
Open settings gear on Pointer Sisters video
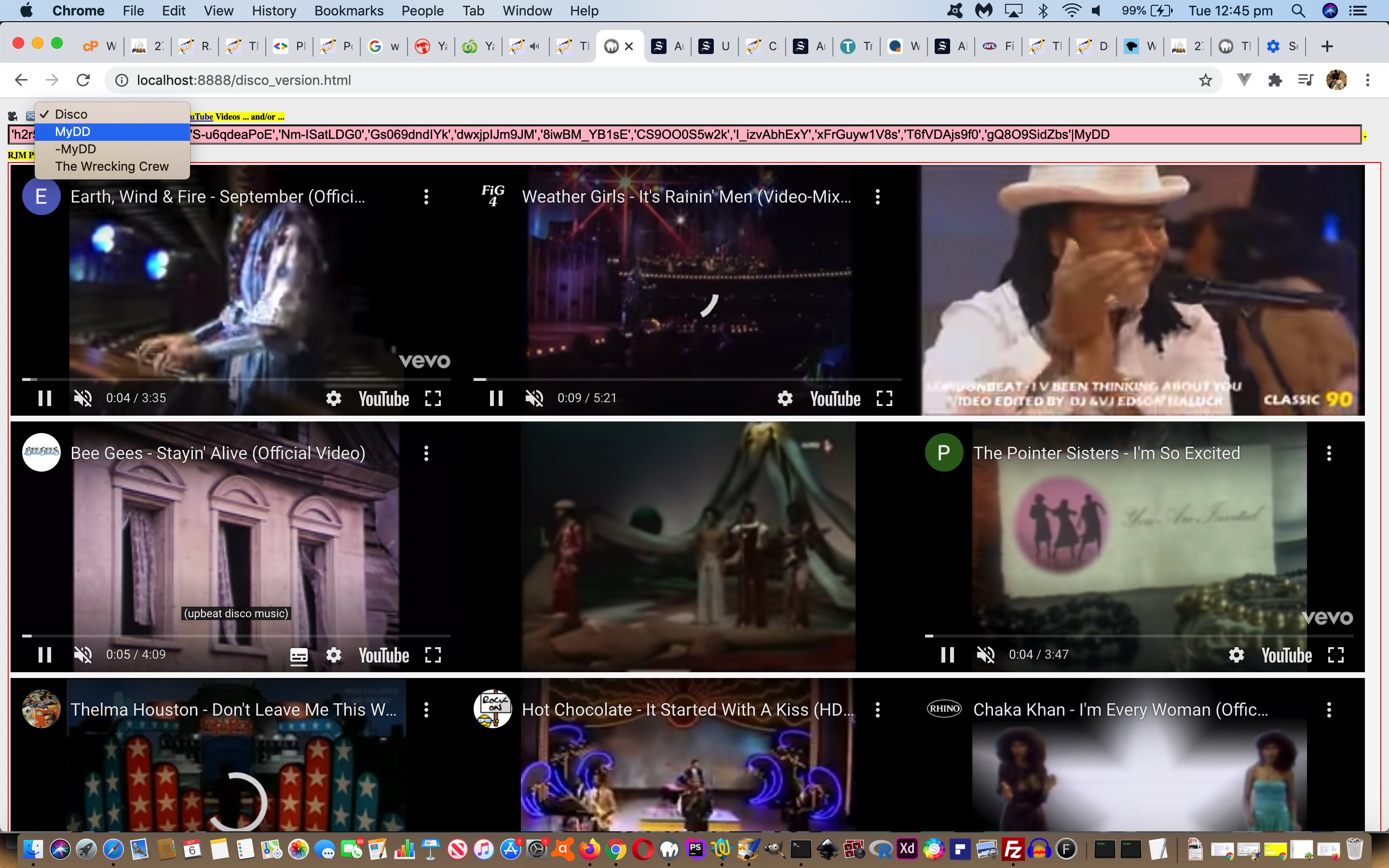pyautogui.click(x=1236, y=654)
